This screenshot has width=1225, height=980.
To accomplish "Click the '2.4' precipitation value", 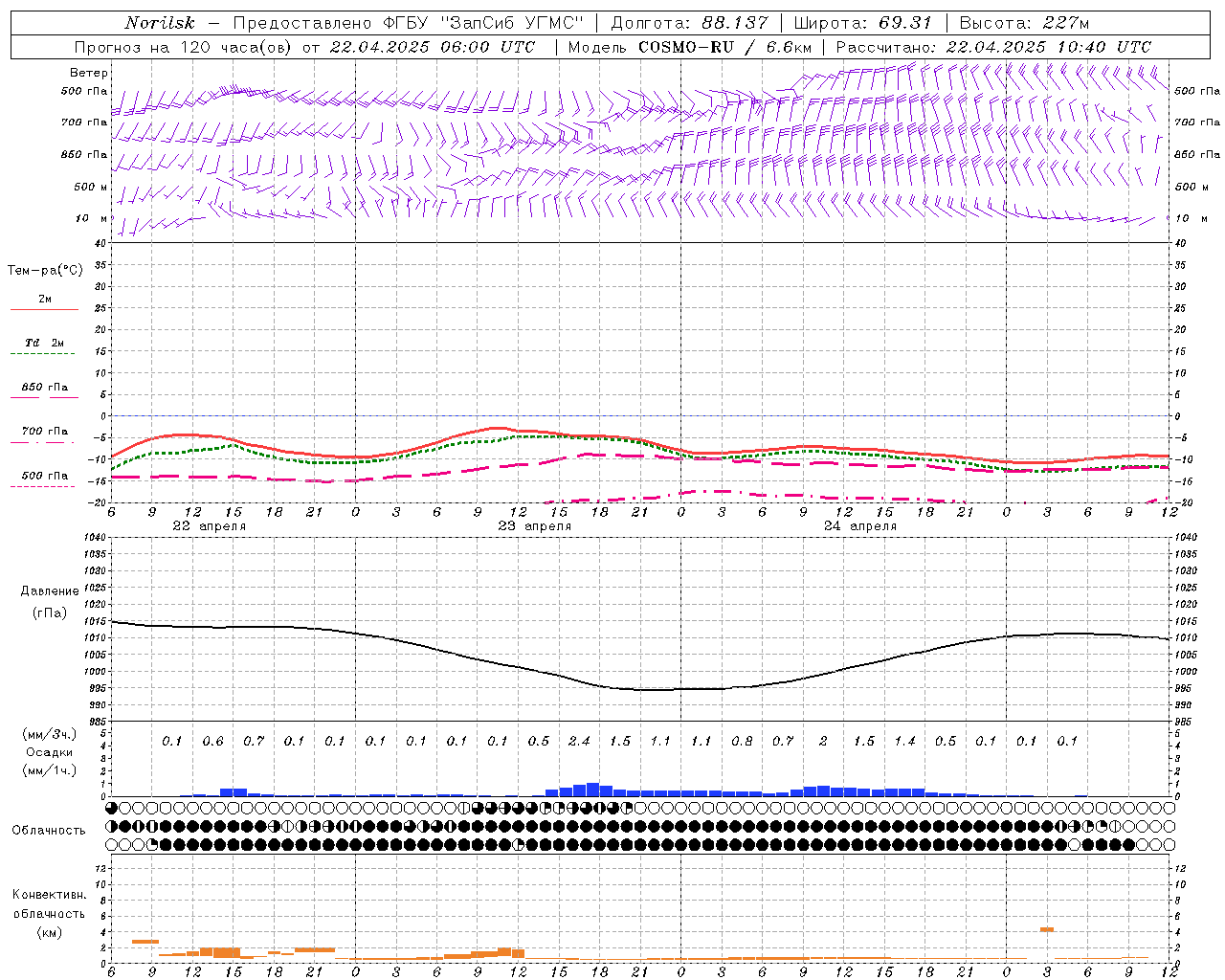I will point(579,742).
